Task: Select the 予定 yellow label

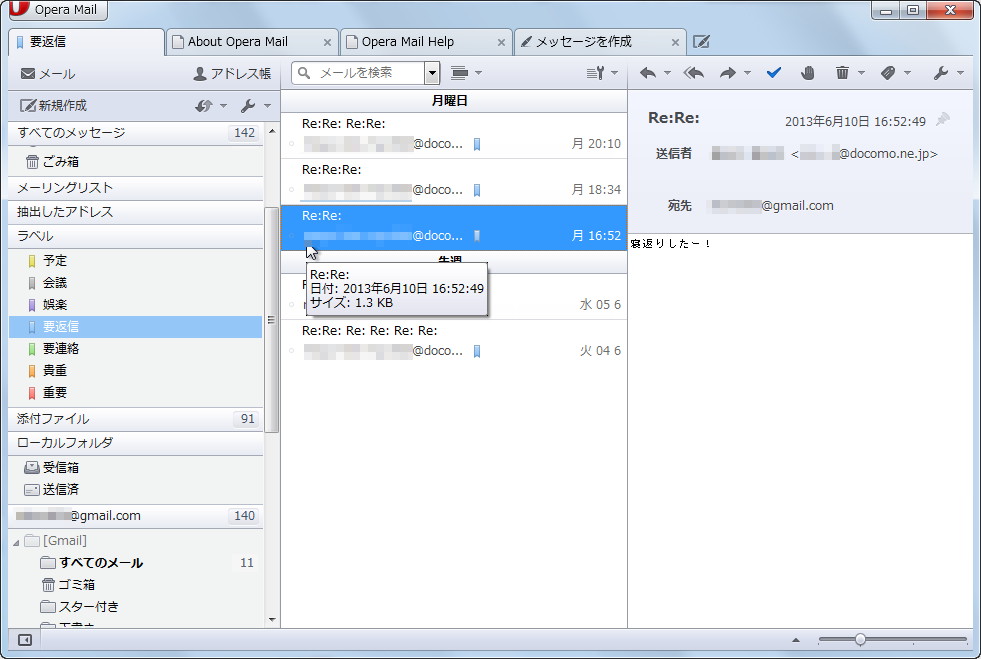Action: (136, 260)
